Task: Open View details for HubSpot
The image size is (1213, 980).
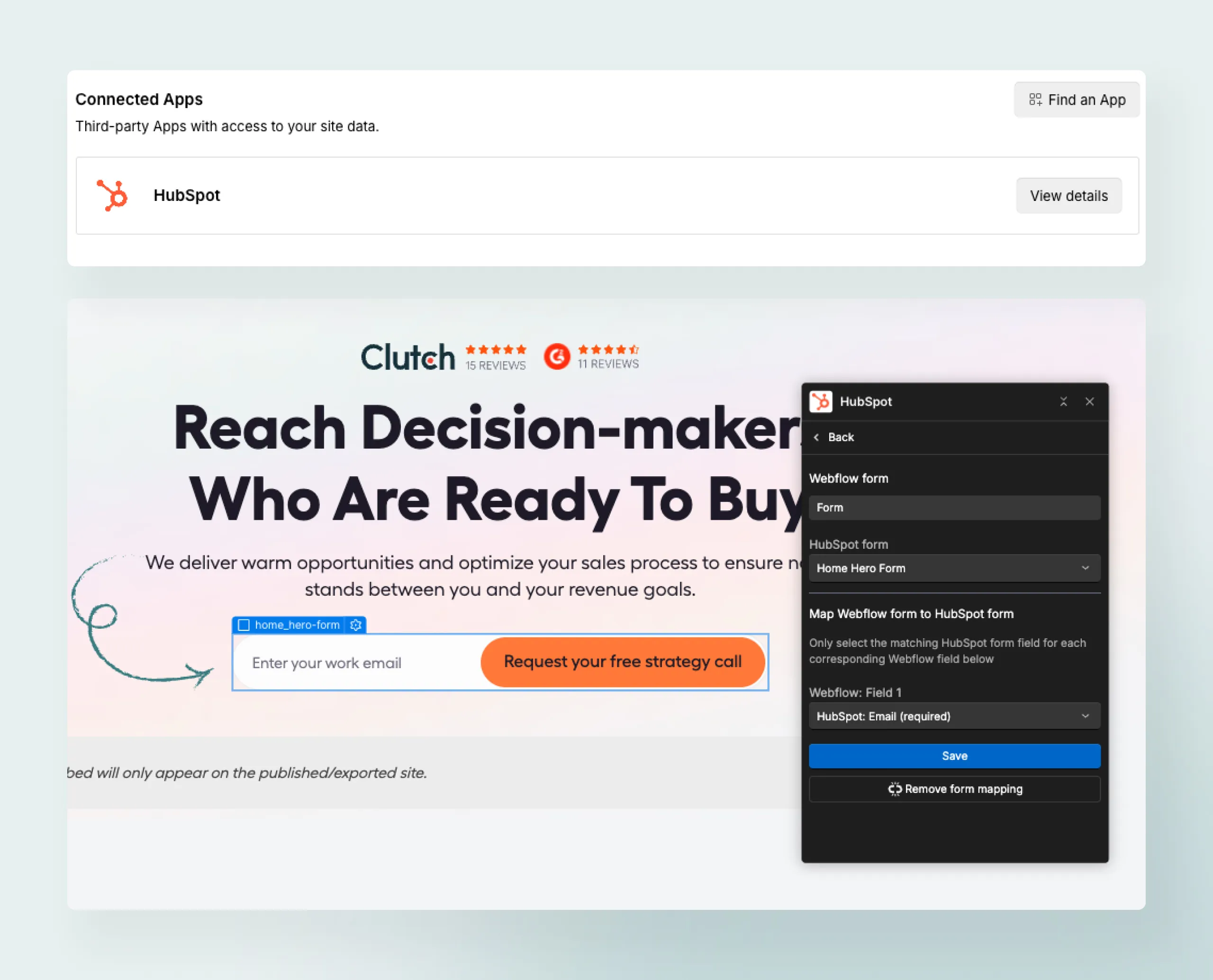Action: click(1068, 196)
